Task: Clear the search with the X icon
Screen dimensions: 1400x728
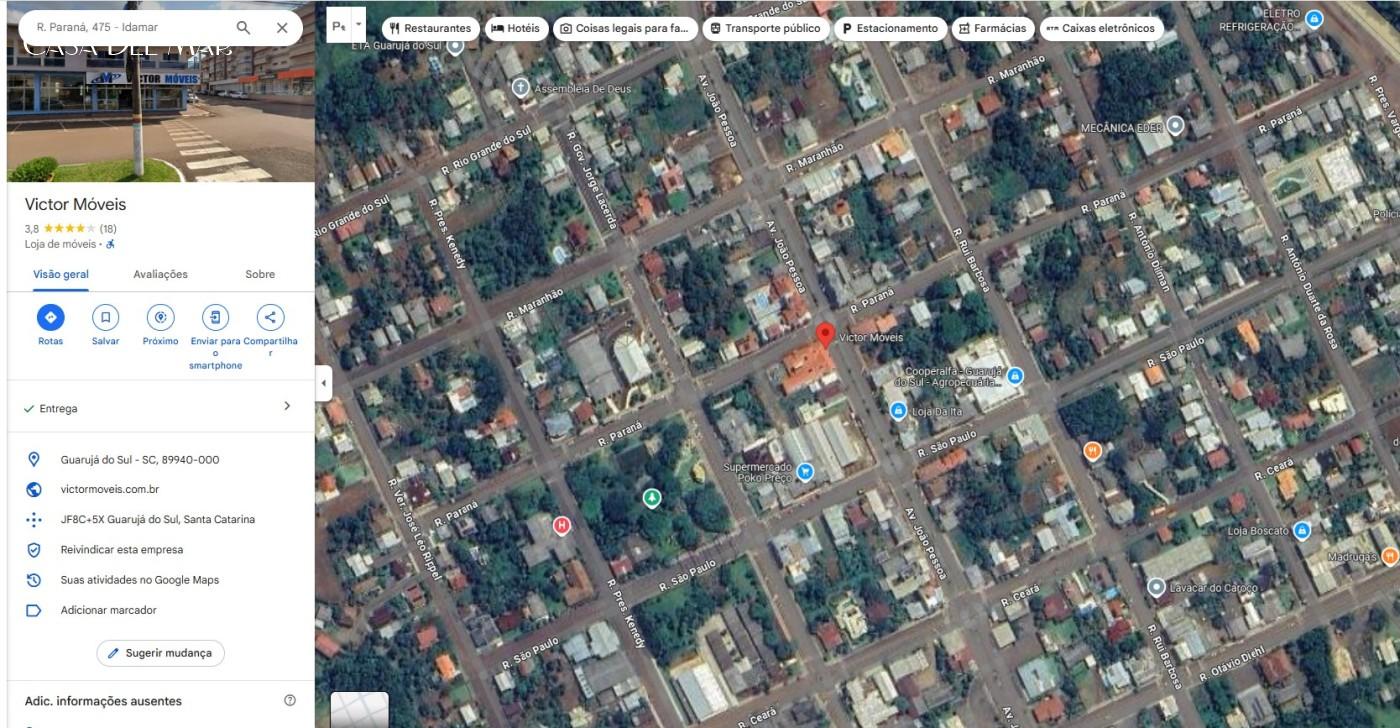Action: pyautogui.click(x=282, y=27)
